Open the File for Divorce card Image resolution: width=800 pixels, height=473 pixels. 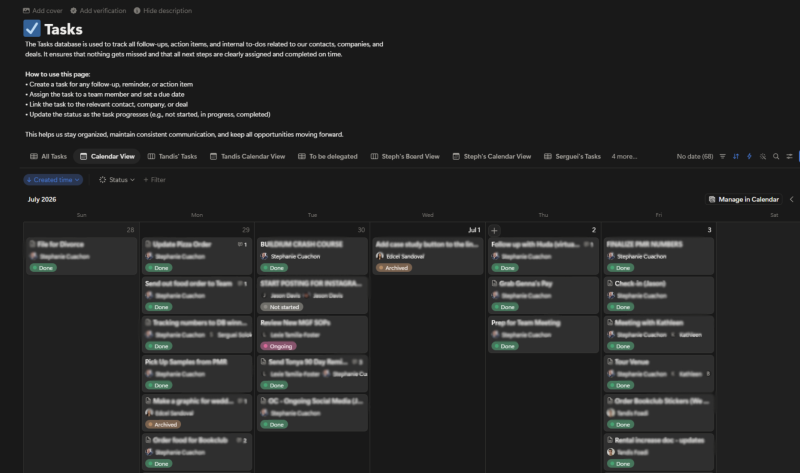click(82, 256)
